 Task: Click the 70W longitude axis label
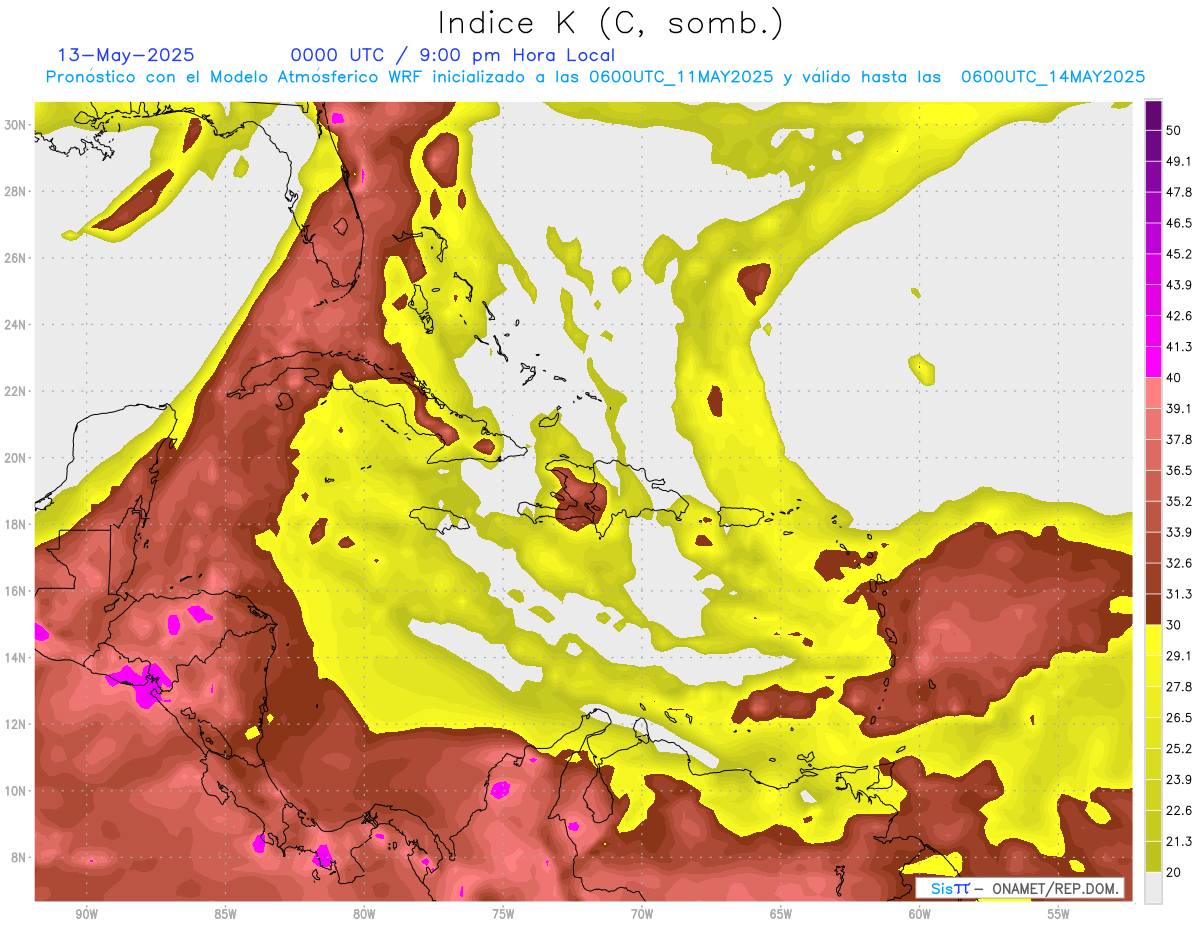[x=642, y=914]
